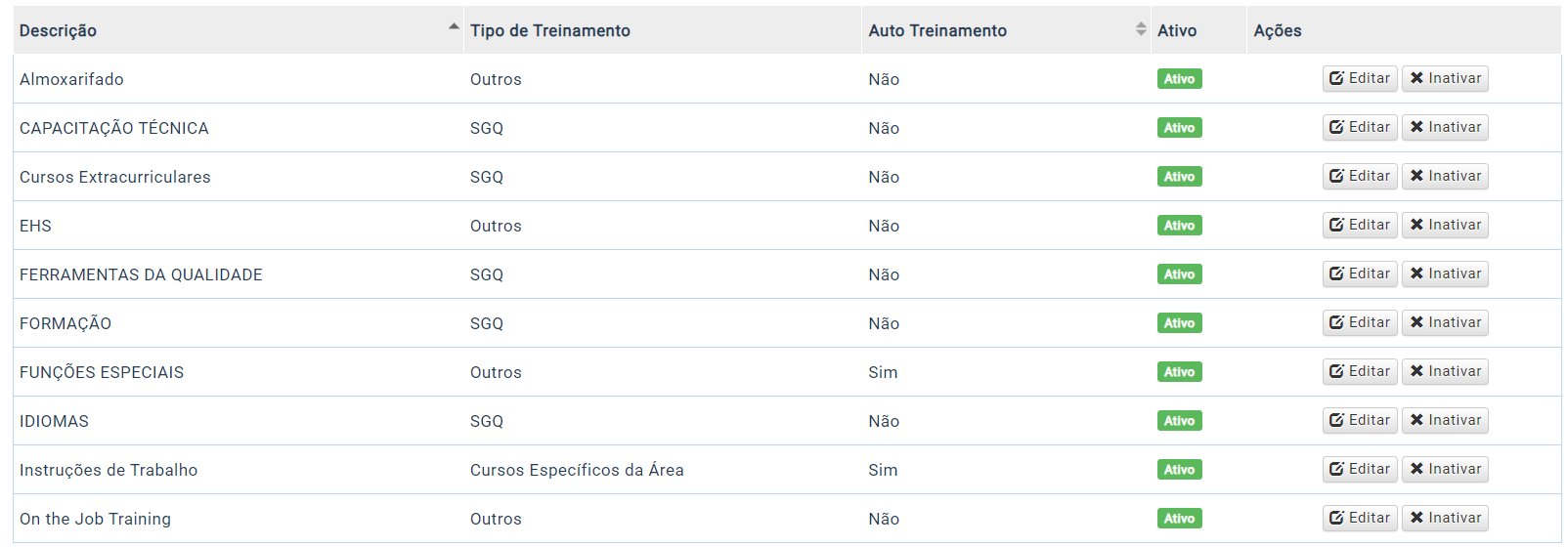Inactivate FERRAMENTAS DA QUALIDADE row
Viewport: 1568px width, 547px height.
[x=1445, y=273]
